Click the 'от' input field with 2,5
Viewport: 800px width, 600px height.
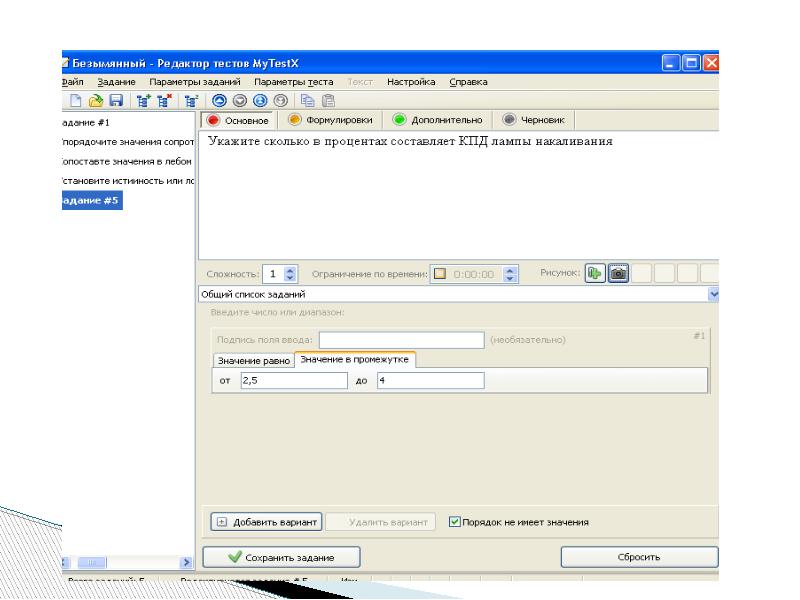click(x=293, y=381)
